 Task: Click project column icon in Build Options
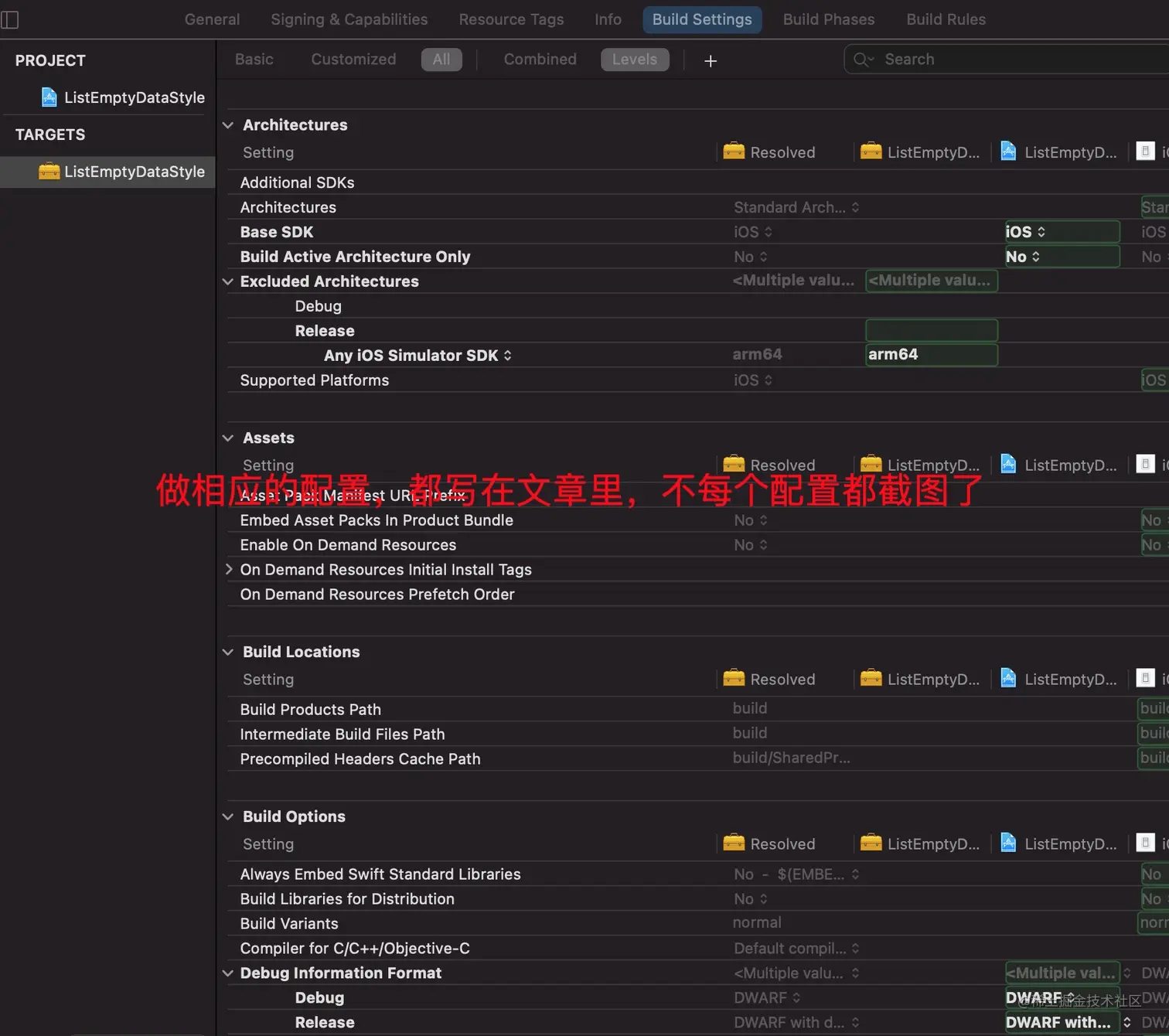tap(1008, 843)
